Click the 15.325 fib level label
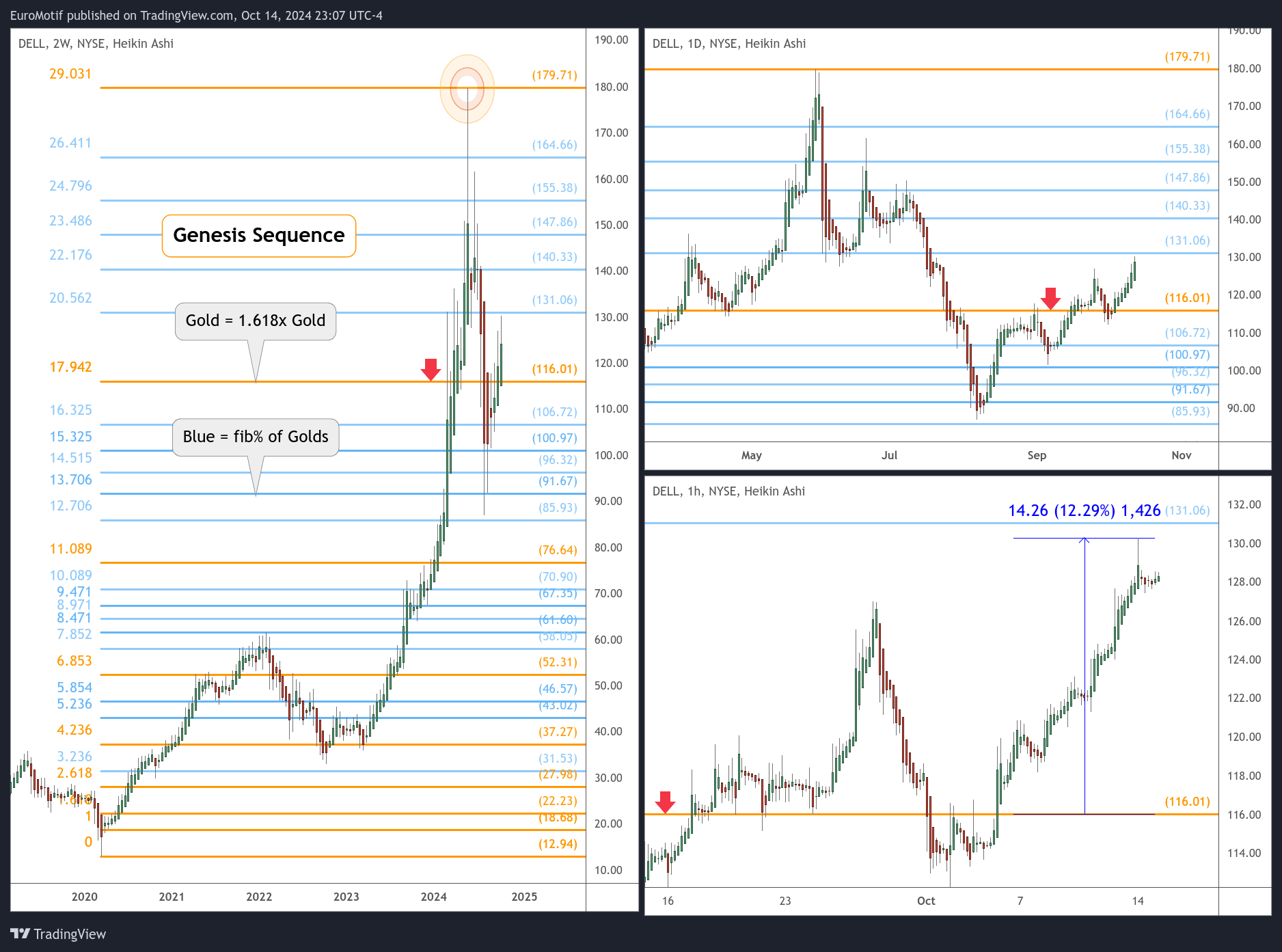Screen dimensions: 1282x952 (x=70, y=437)
